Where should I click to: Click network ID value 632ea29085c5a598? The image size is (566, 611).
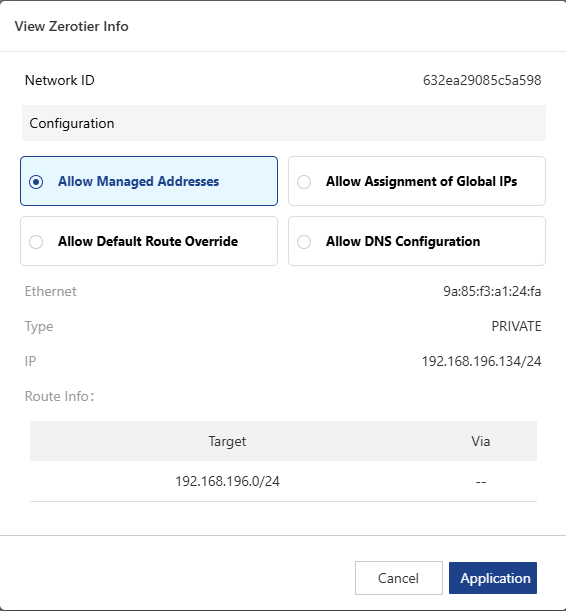482,80
